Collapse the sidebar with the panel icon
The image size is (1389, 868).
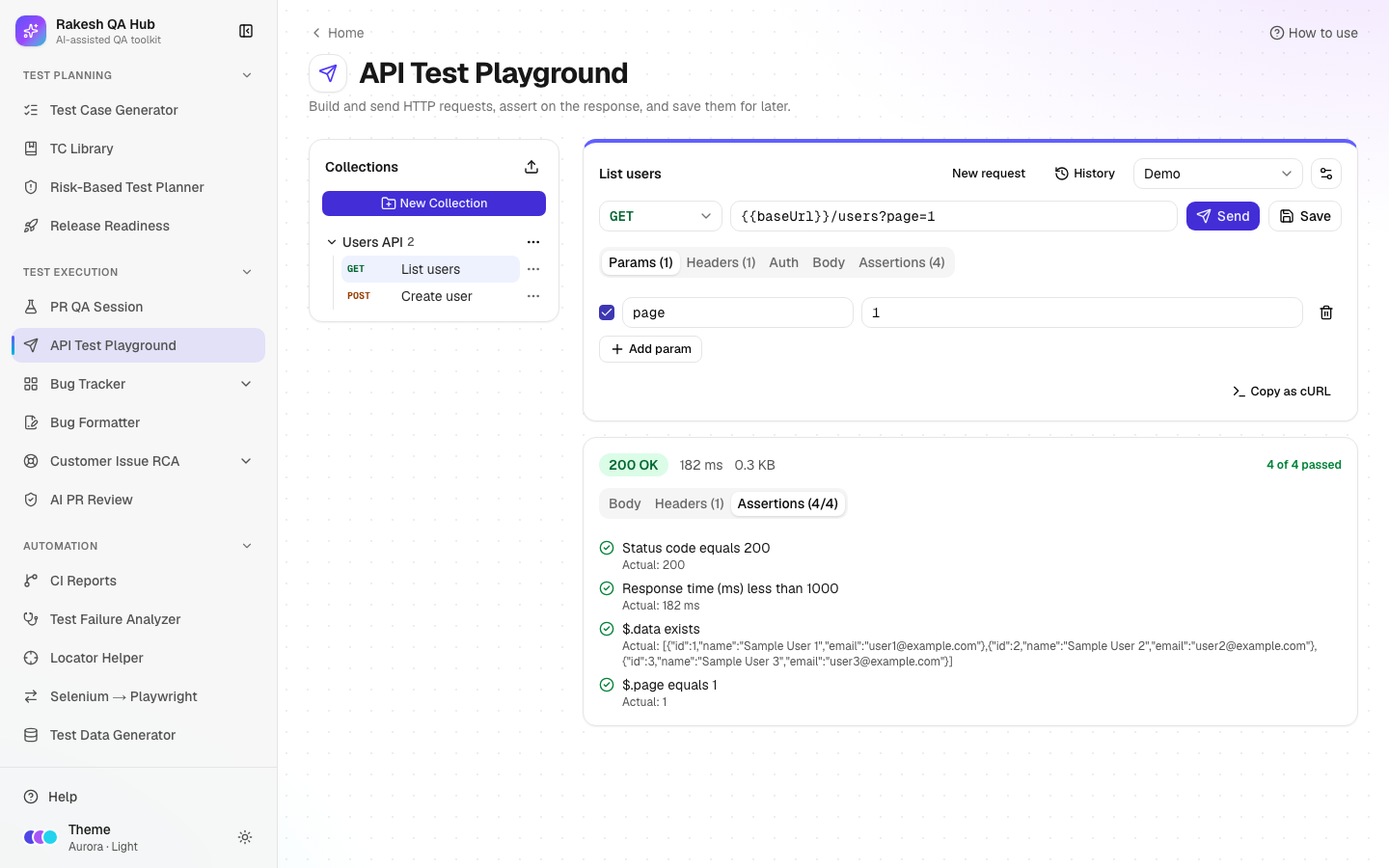(x=246, y=31)
